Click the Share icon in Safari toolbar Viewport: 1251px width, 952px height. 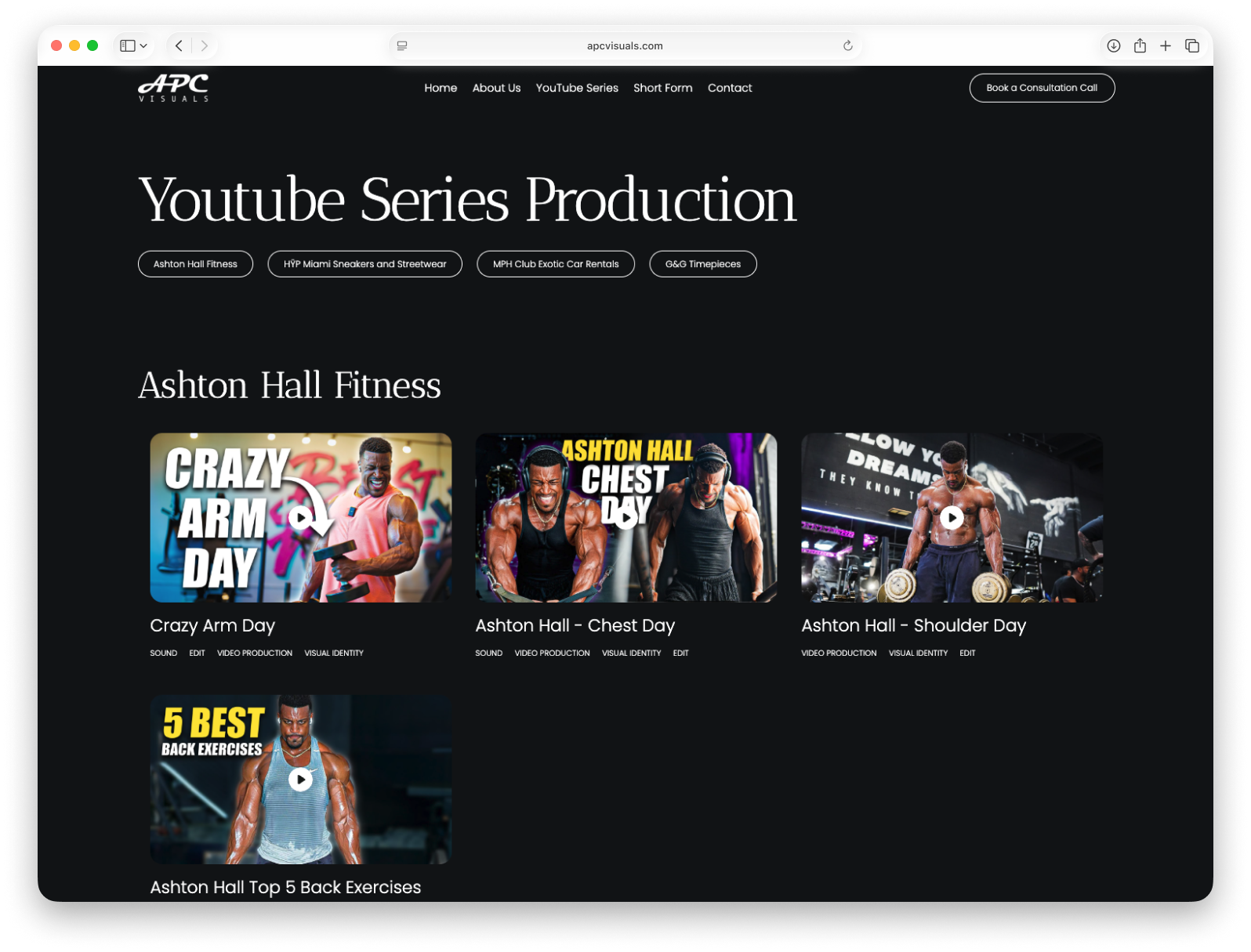click(x=1140, y=45)
